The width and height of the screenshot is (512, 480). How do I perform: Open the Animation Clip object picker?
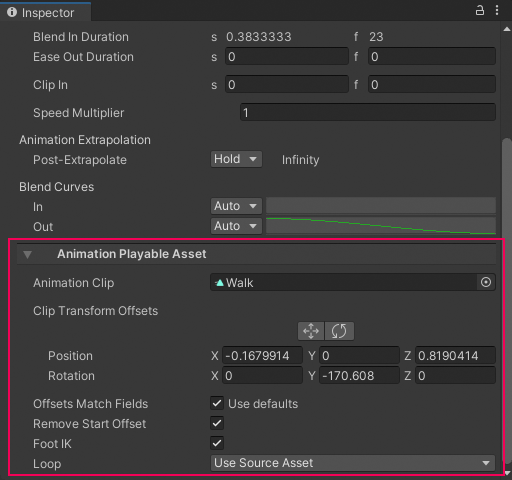(x=486, y=282)
